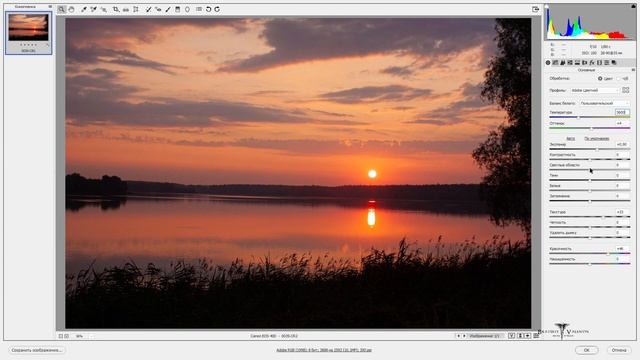Screen dimensions: 640x360
Task: Zoom out with the minus button
Action: [60, 336]
